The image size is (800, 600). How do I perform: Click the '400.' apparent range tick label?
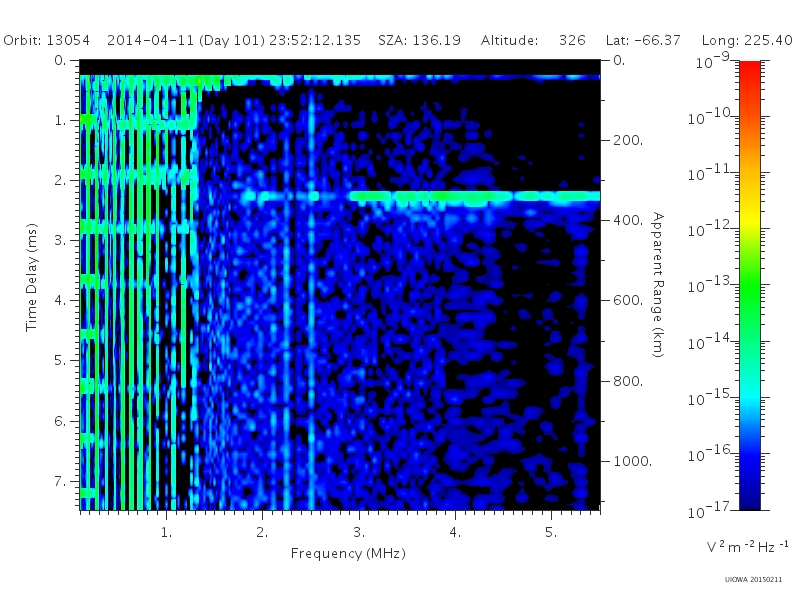click(628, 220)
